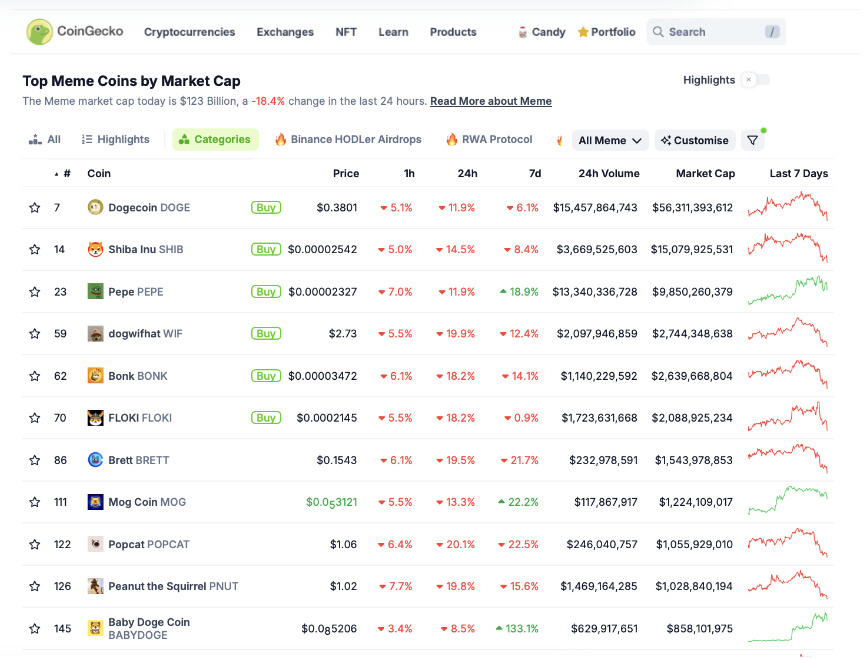Click Buy button for Dogecoin

tap(266, 208)
